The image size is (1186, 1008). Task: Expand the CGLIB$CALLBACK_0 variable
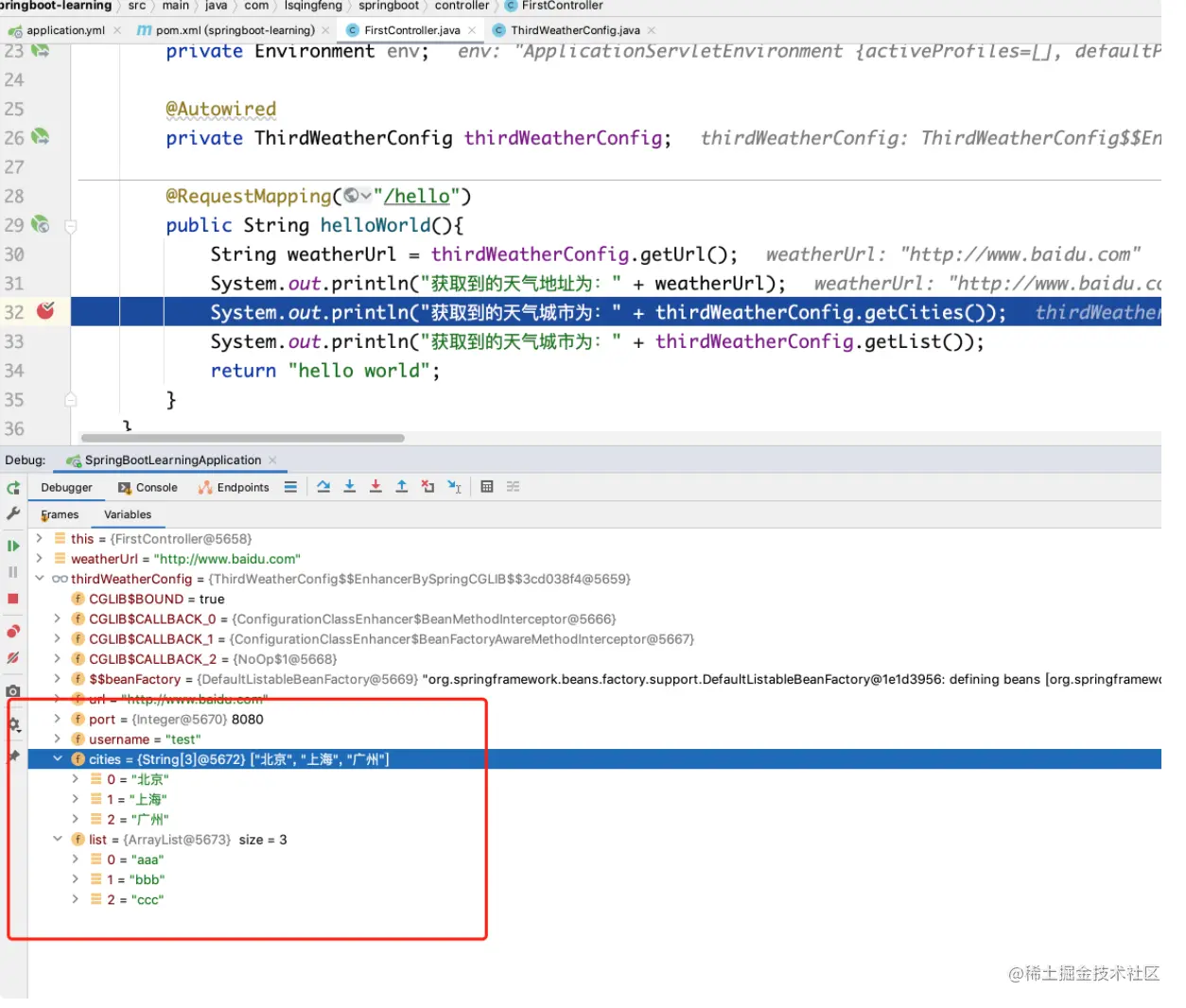point(57,618)
